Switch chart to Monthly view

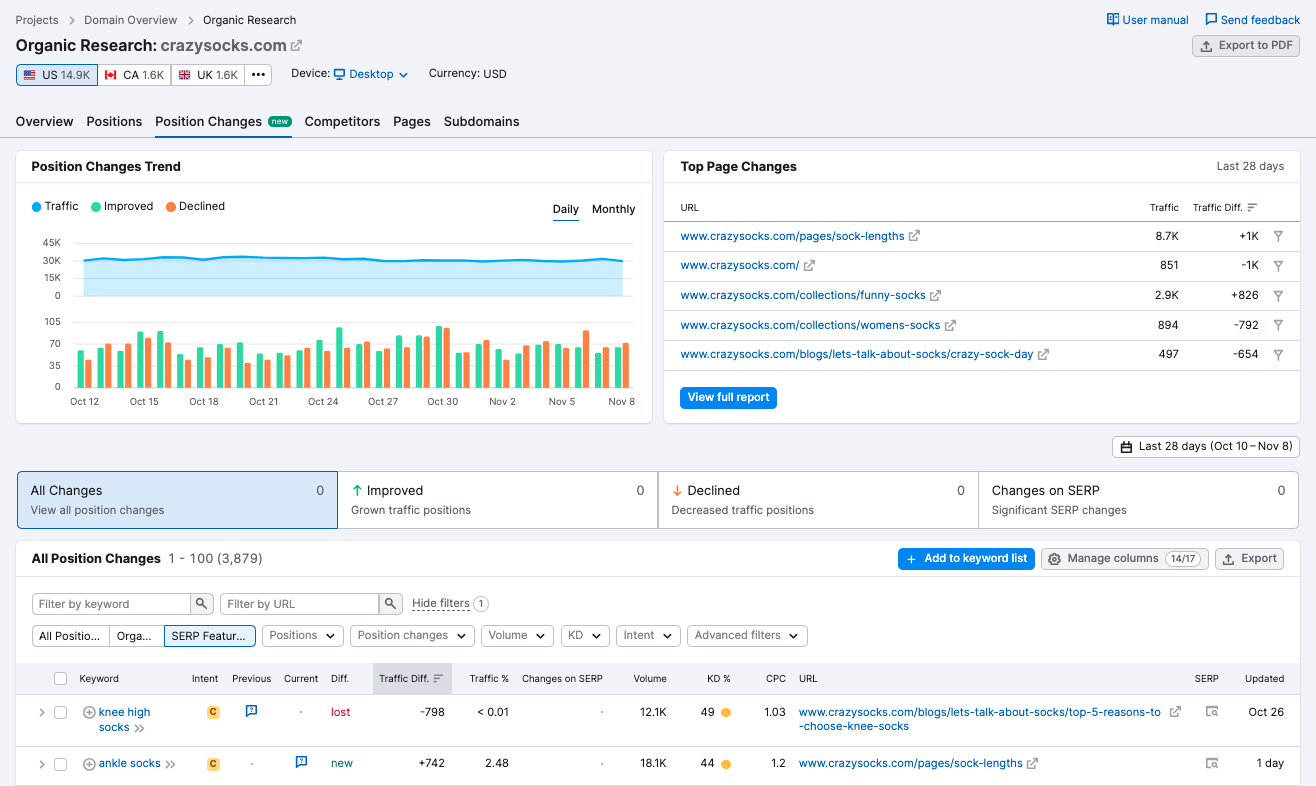[613, 209]
